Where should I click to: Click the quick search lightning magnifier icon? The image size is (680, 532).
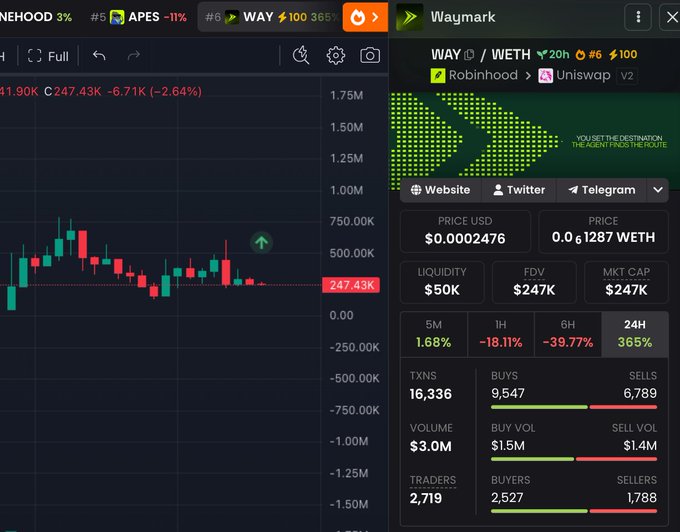301,55
